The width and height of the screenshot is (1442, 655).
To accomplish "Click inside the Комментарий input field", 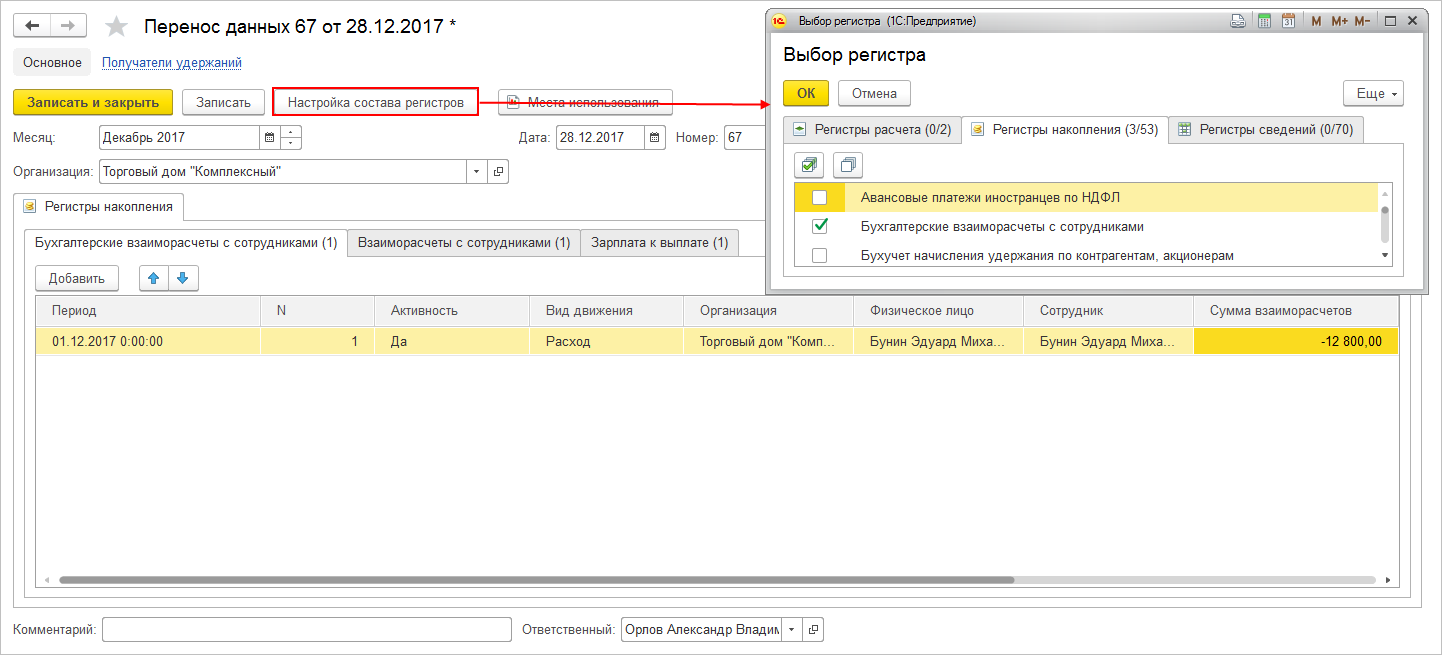I will (x=305, y=629).
